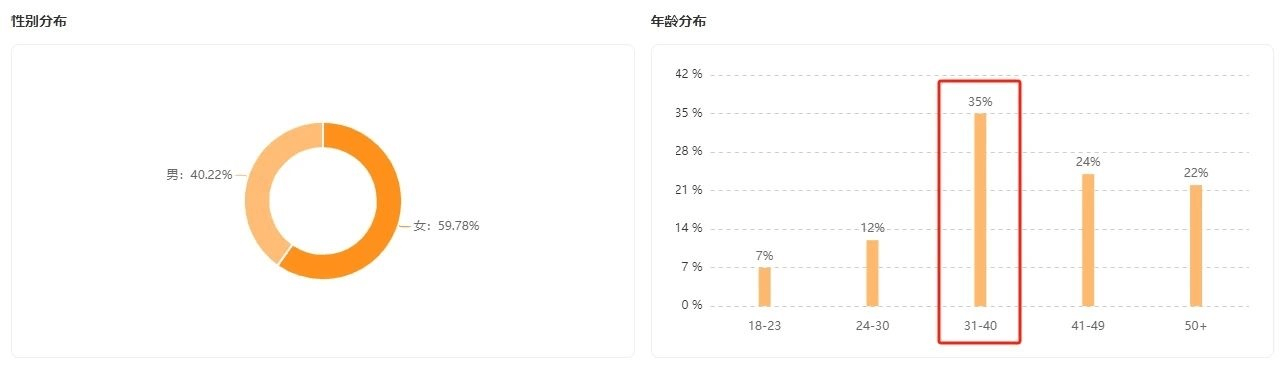Click the 18-23 x-axis label
The width and height of the screenshot is (1288, 368).
pyautogui.click(x=765, y=327)
